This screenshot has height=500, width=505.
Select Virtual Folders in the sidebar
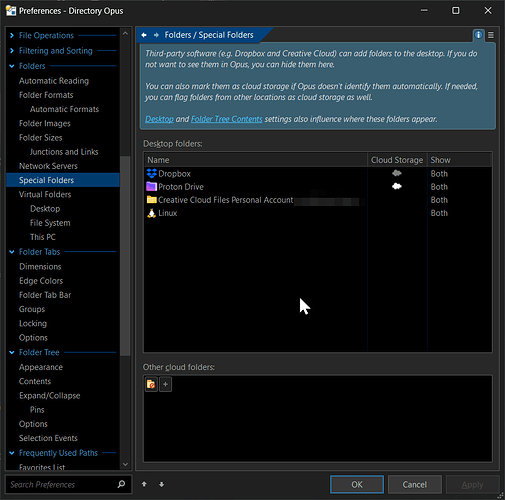(x=45, y=194)
